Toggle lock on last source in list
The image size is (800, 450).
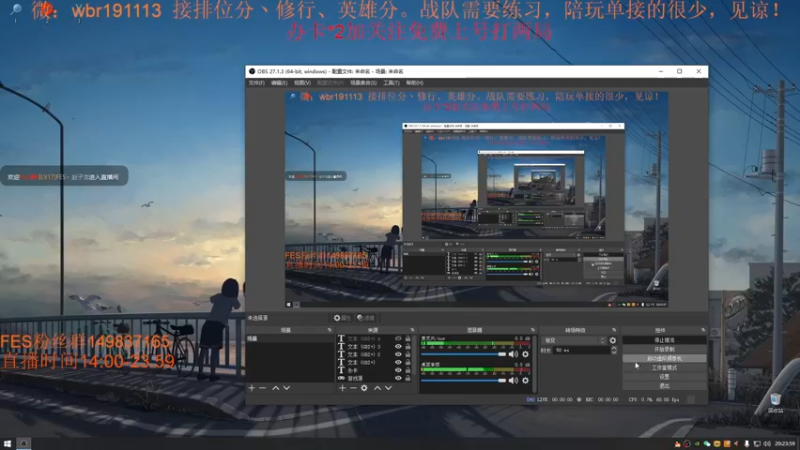[408, 378]
